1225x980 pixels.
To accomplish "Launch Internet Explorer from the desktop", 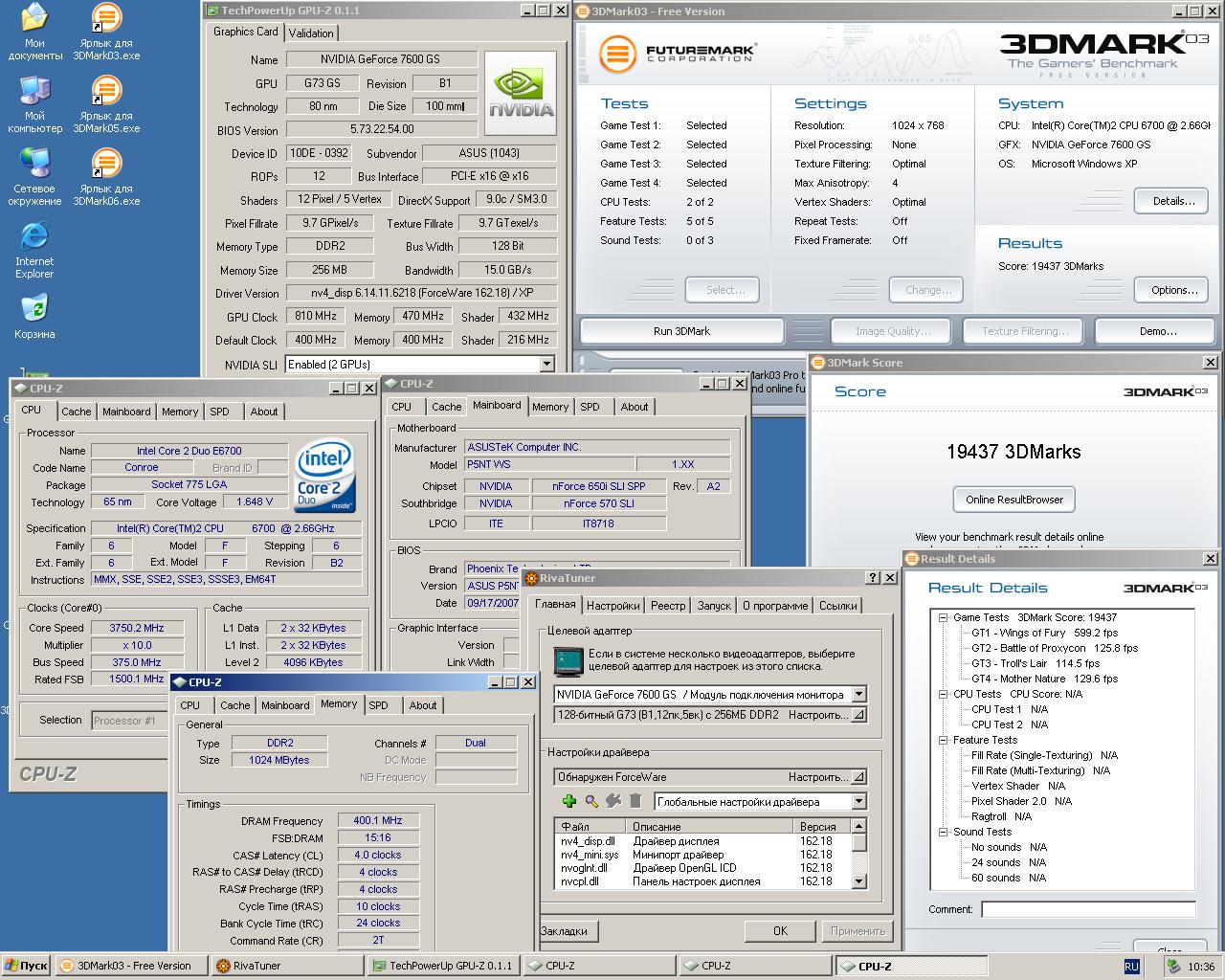I will [34, 249].
